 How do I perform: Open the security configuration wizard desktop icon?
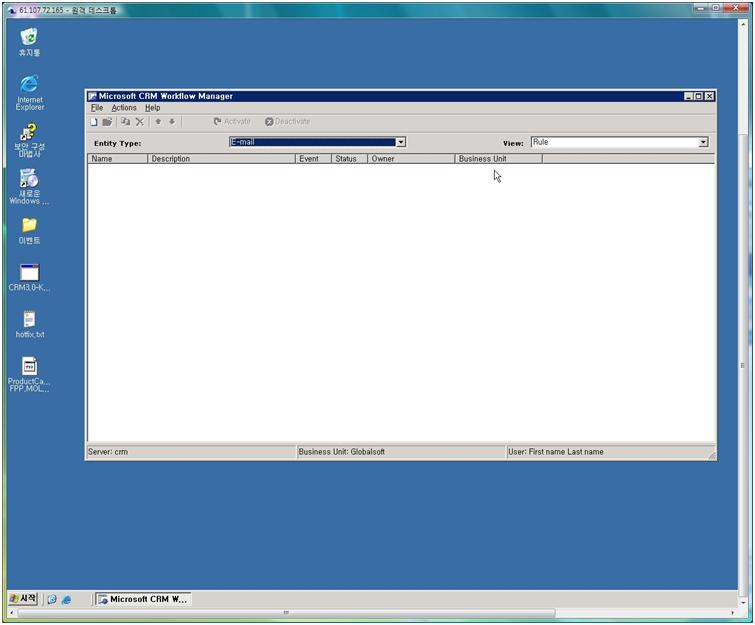coord(29,141)
